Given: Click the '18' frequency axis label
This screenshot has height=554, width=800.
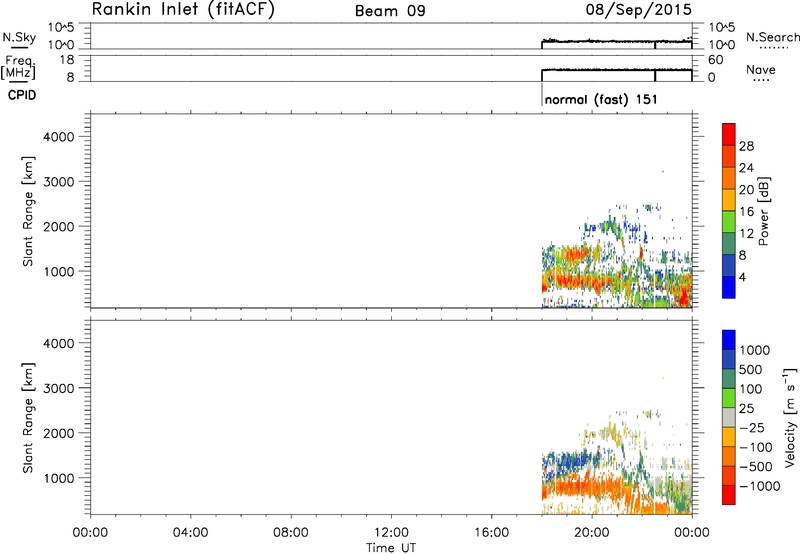Looking at the screenshot, I should tap(67, 60).
